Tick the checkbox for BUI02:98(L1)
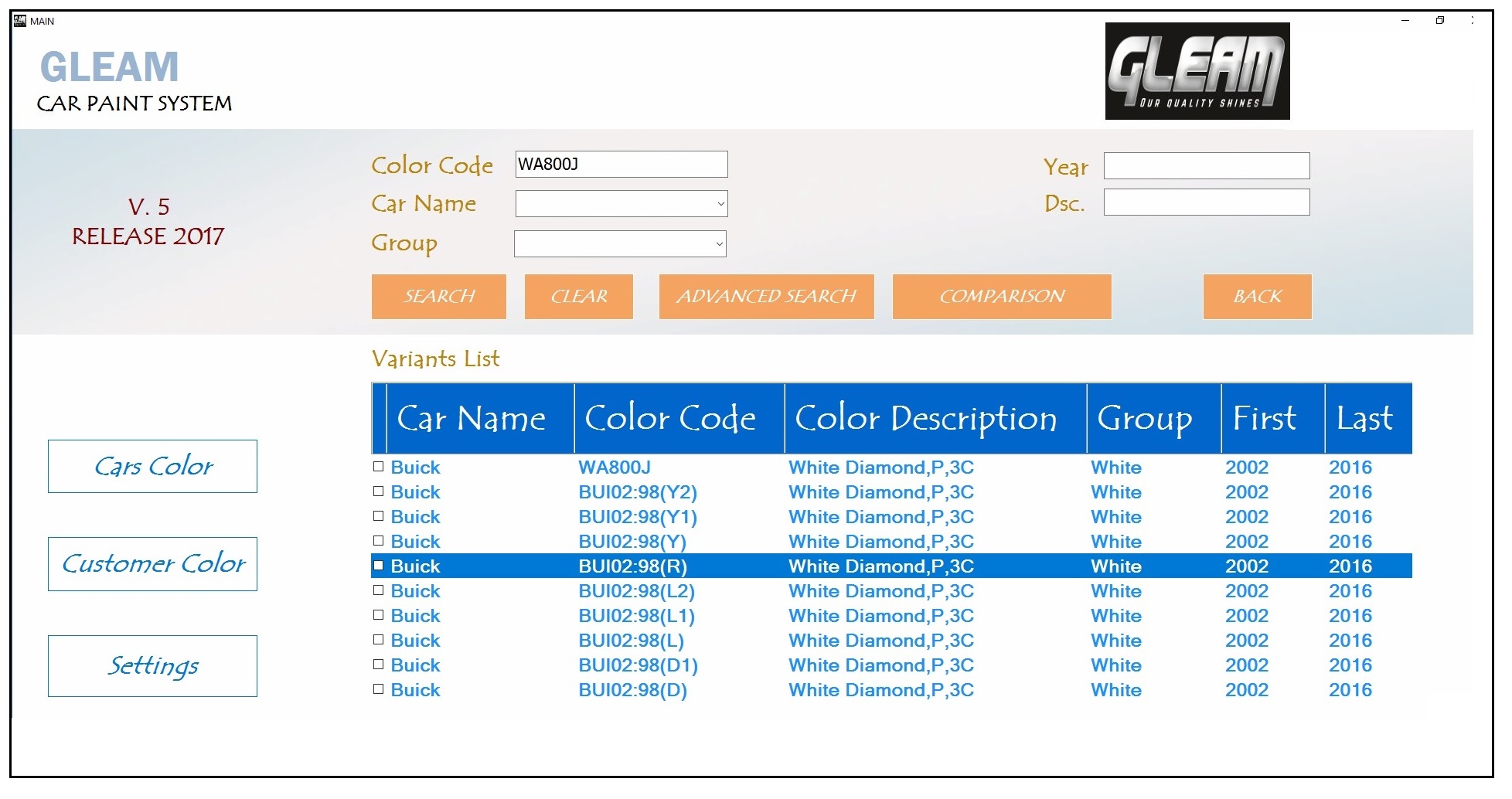 tap(378, 615)
